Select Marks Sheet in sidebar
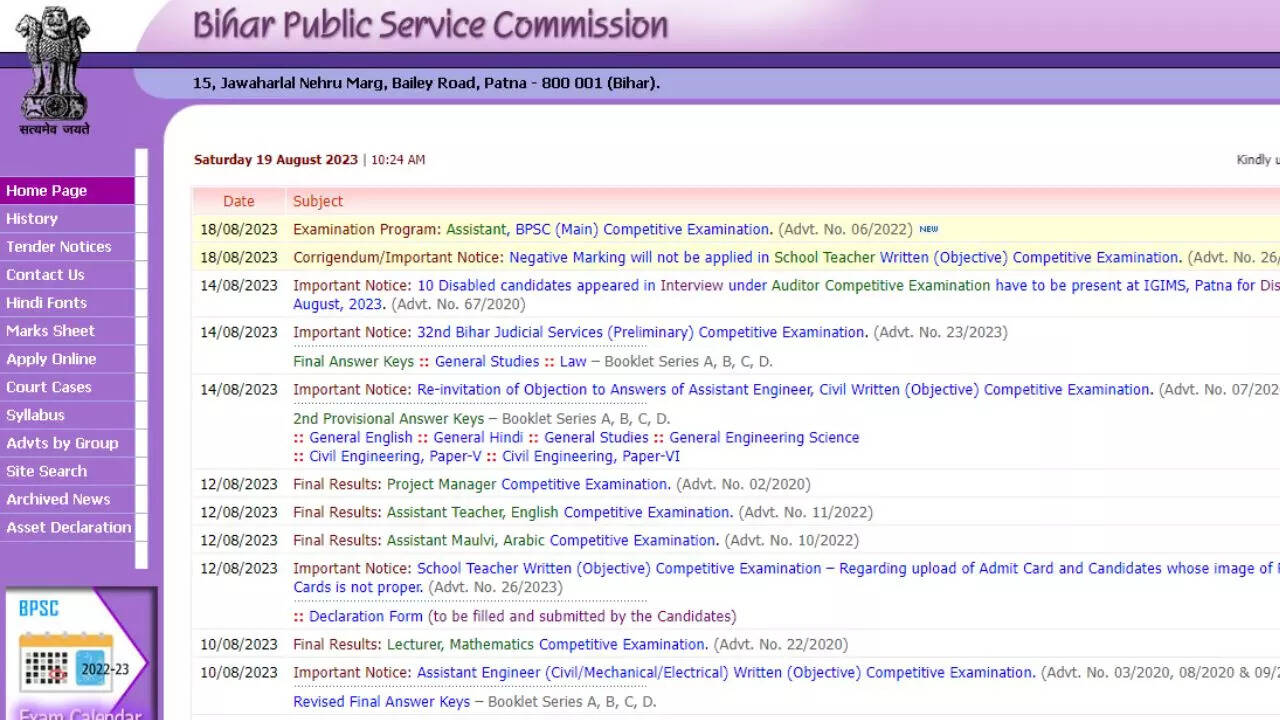The image size is (1280, 720). coord(51,331)
